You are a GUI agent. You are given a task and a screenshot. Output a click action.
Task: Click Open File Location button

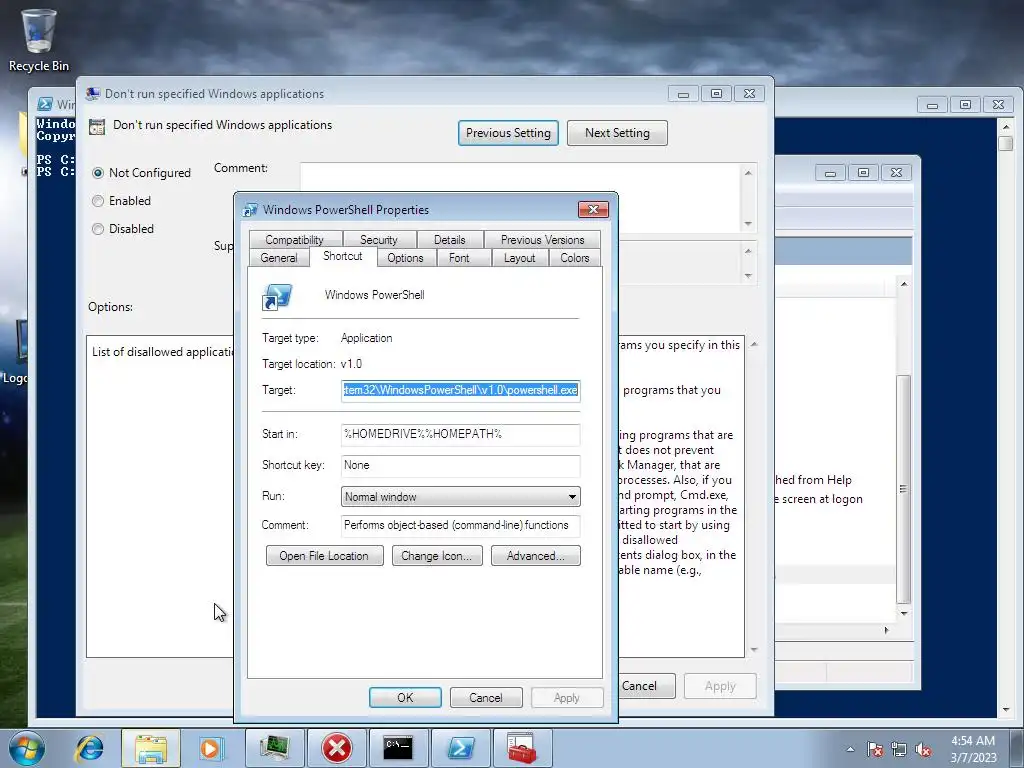point(325,556)
